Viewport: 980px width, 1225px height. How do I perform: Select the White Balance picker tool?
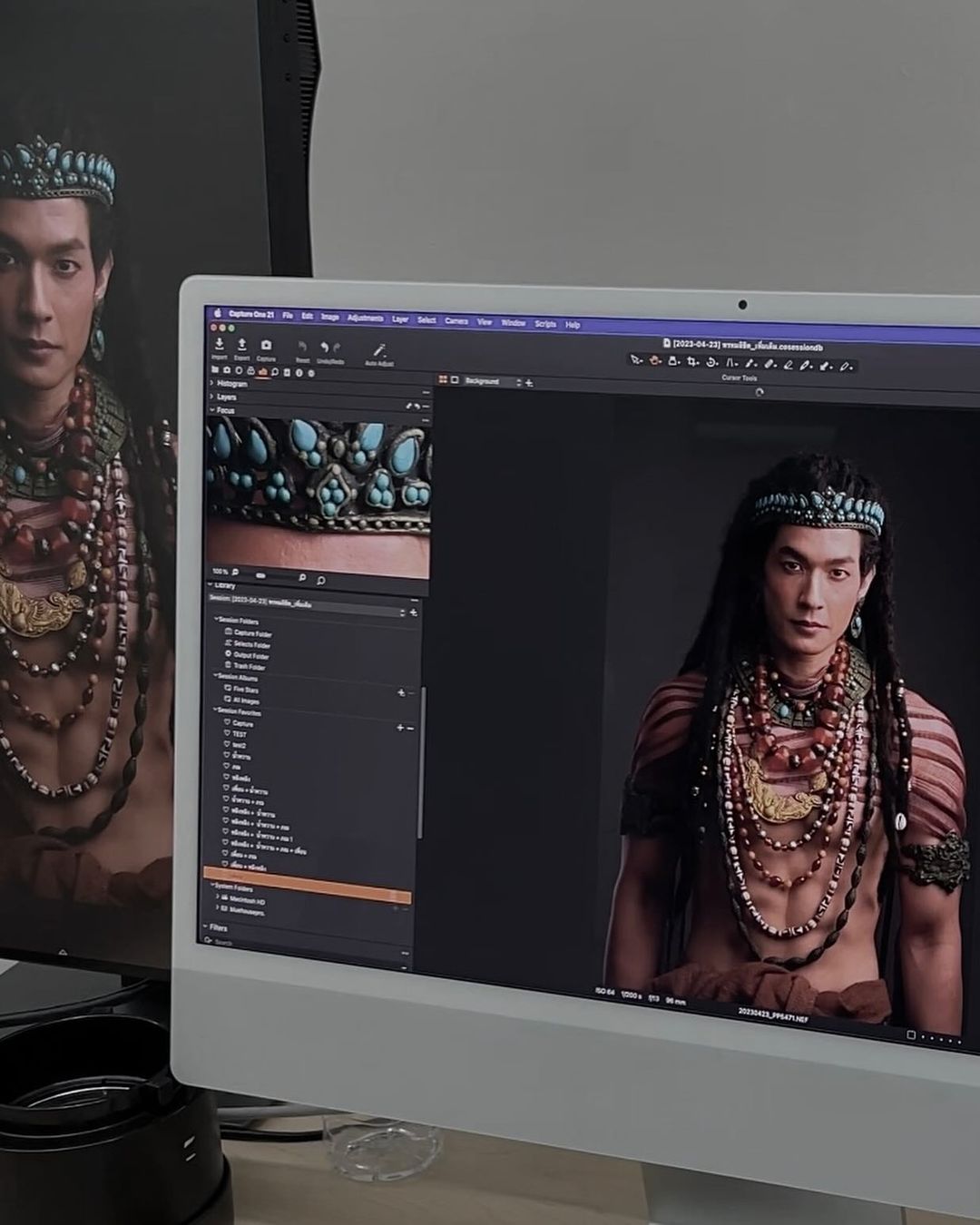(807, 366)
